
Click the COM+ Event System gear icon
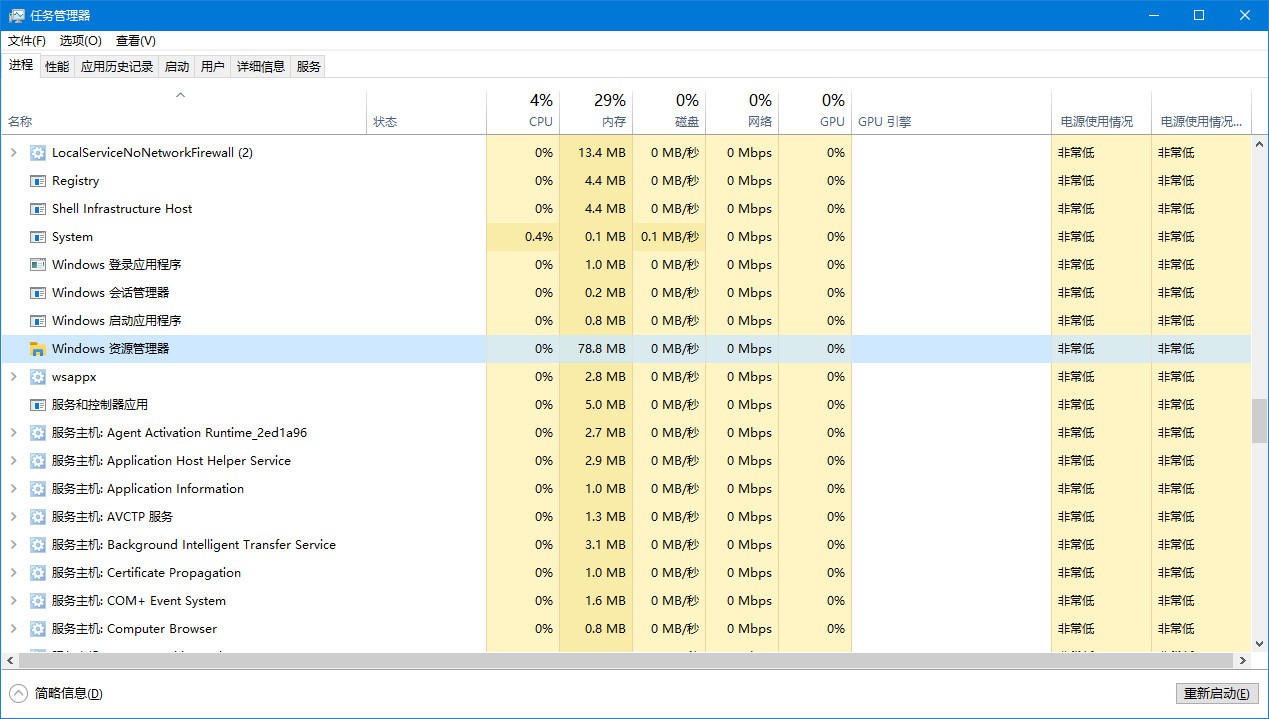coord(38,601)
